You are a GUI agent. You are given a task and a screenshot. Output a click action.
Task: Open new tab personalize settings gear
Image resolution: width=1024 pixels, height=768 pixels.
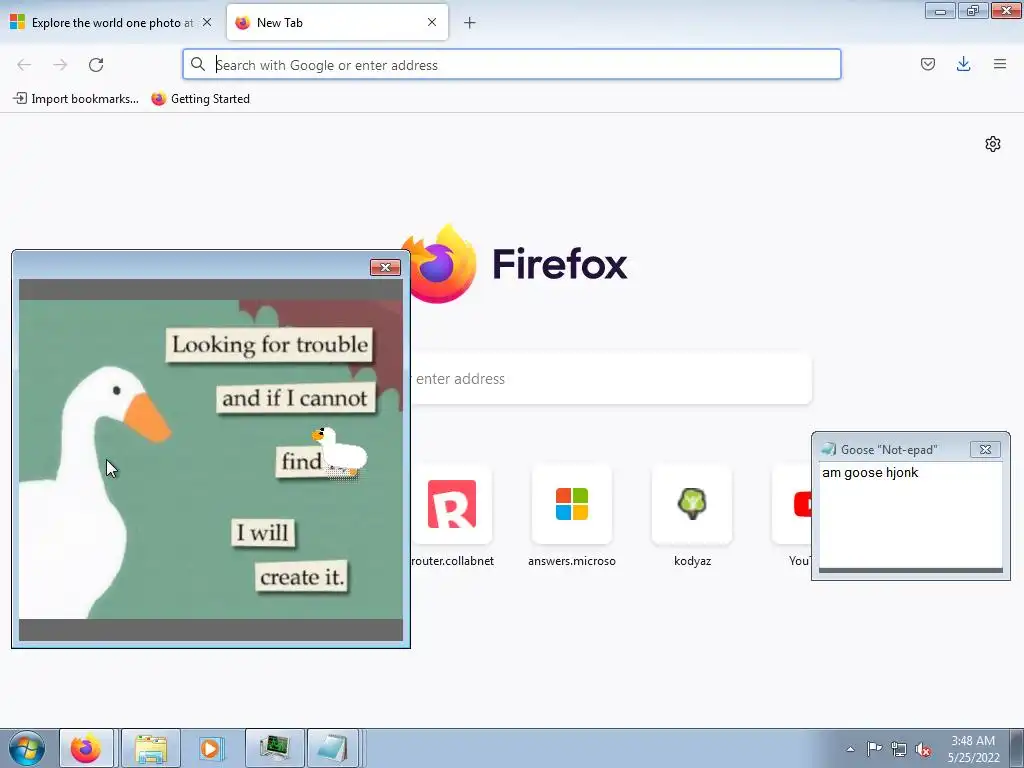click(x=993, y=144)
